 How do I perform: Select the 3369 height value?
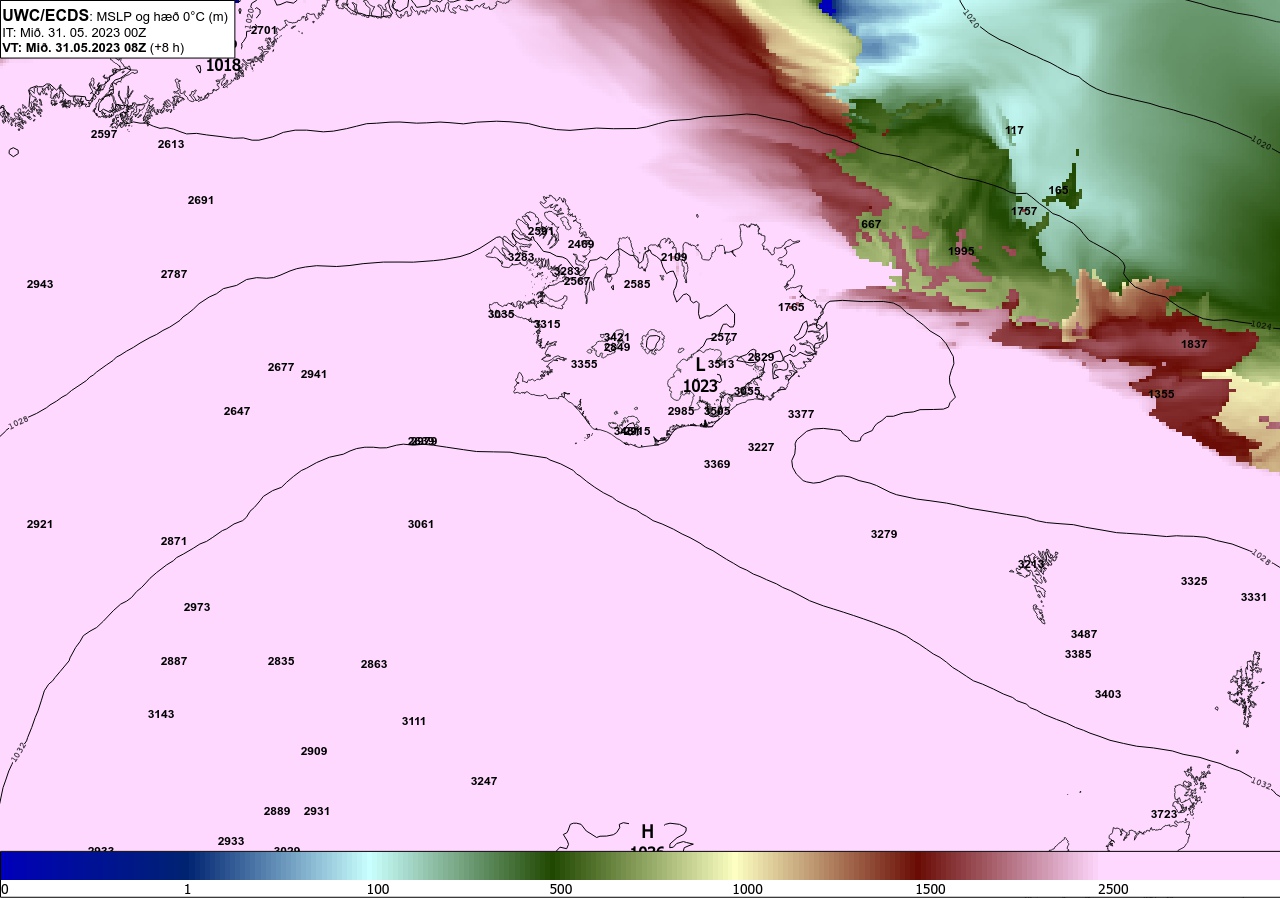(717, 464)
